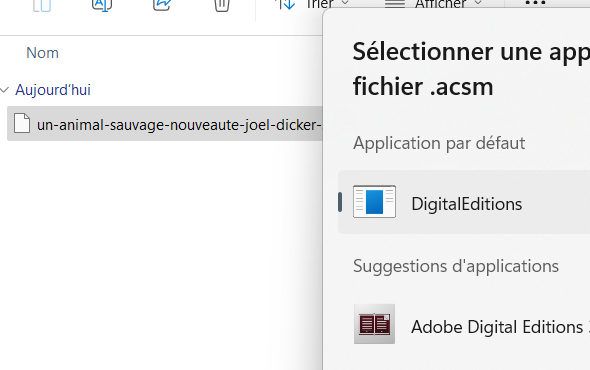Click the Suggestions d'applications heading
The height and width of the screenshot is (370, 590).
[456, 266]
